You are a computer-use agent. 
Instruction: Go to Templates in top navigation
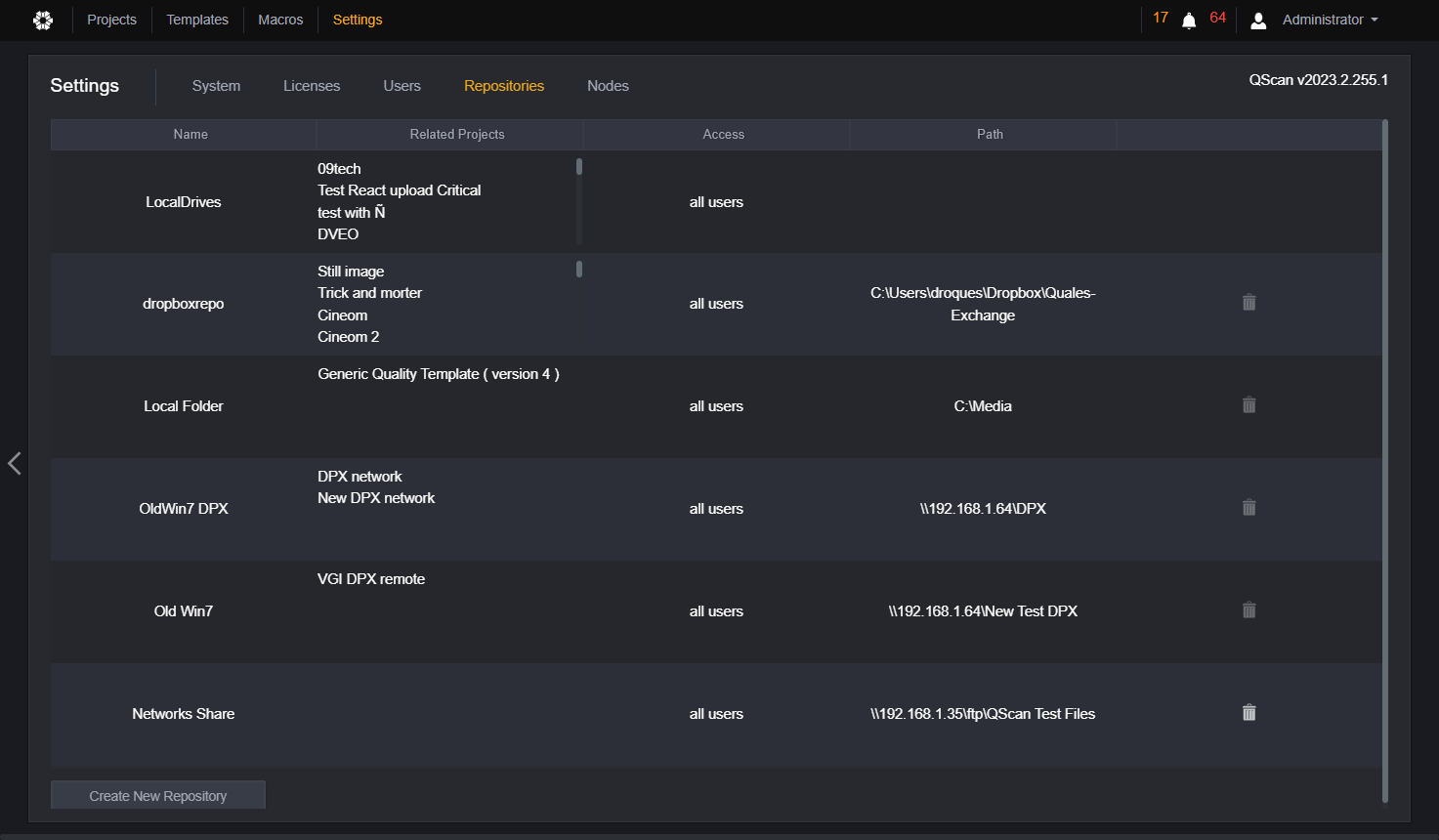[x=197, y=20]
